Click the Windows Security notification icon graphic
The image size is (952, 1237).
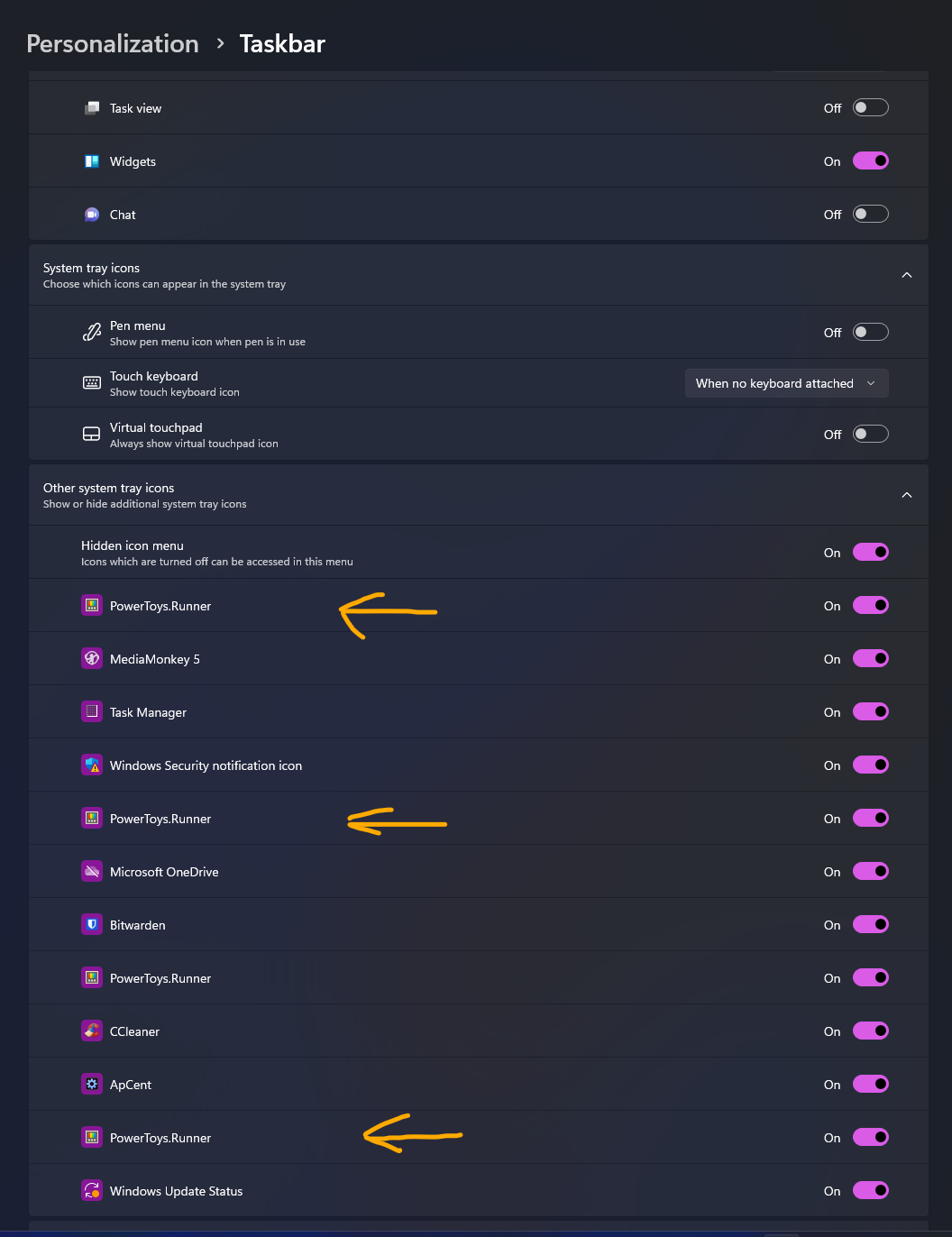click(x=92, y=765)
